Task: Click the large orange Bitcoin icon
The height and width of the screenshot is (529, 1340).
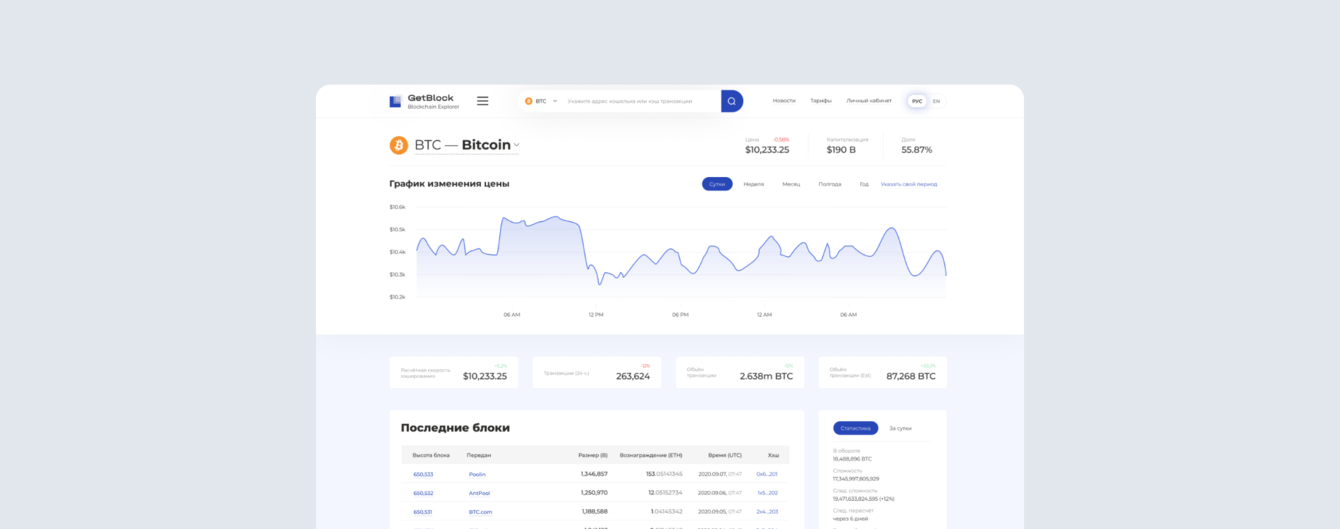Action: coord(398,145)
